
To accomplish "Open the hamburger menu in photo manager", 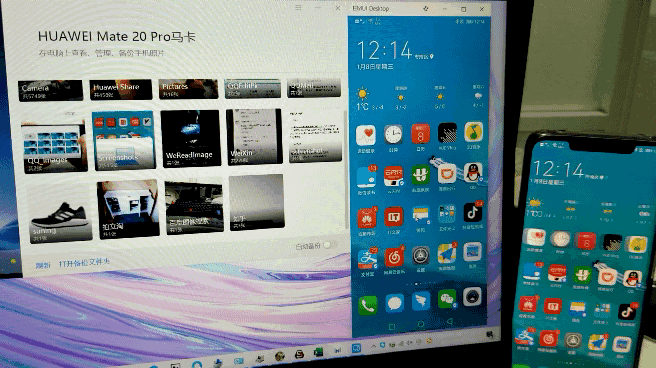I will (x=298, y=8).
